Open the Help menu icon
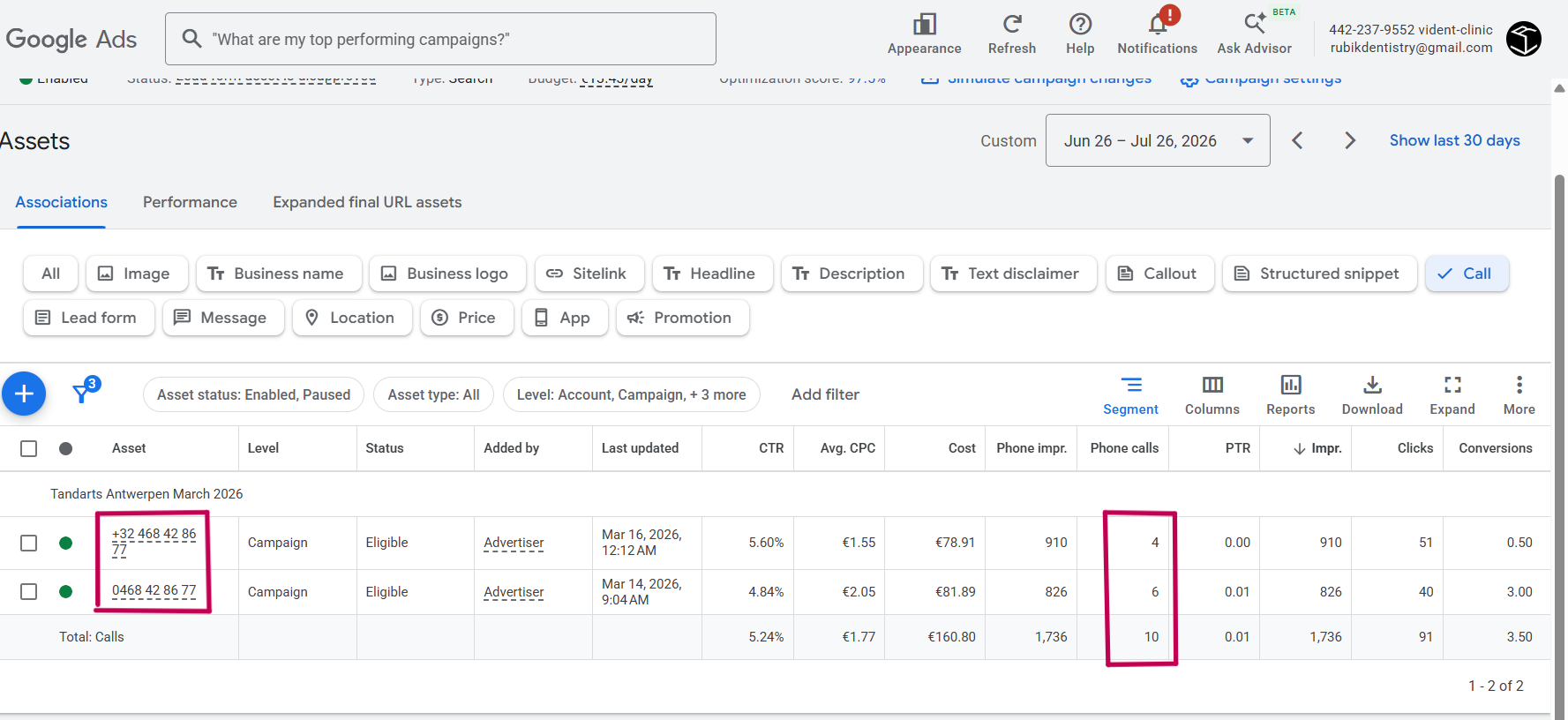The width and height of the screenshot is (1568, 720). pos(1080,34)
